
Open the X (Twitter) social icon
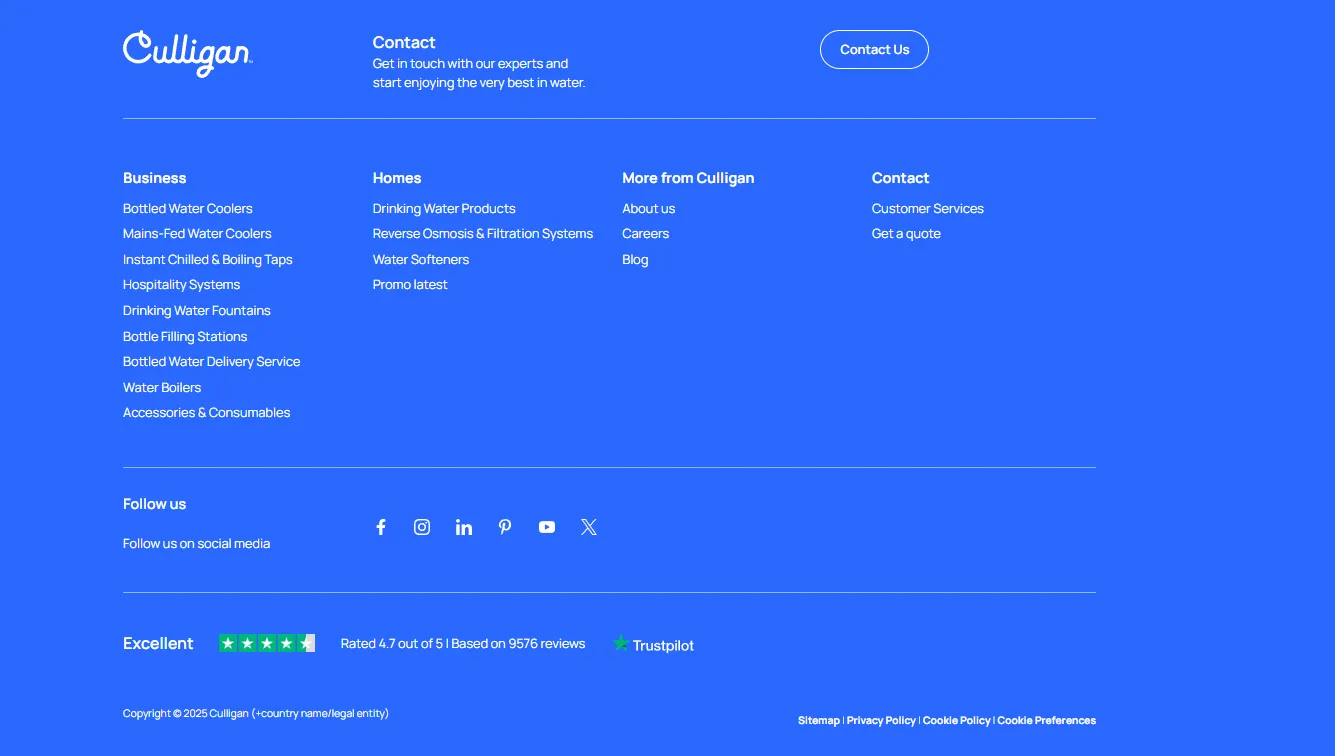click(x=589, y=527)
